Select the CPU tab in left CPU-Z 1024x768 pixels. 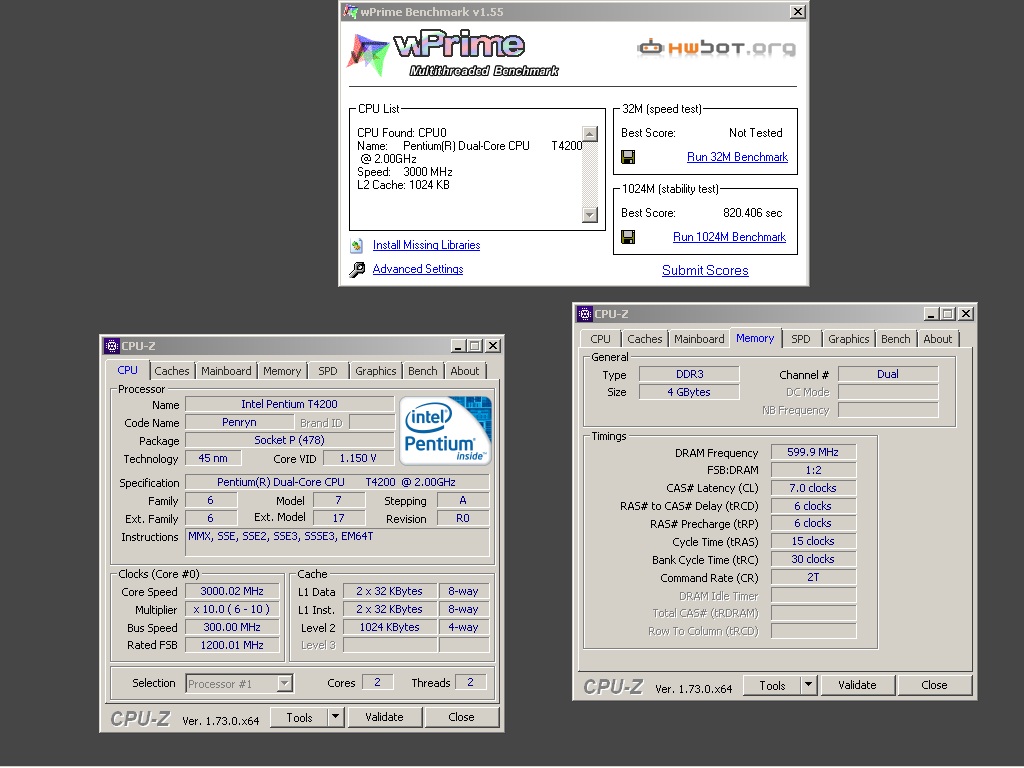tap(127, 370)
